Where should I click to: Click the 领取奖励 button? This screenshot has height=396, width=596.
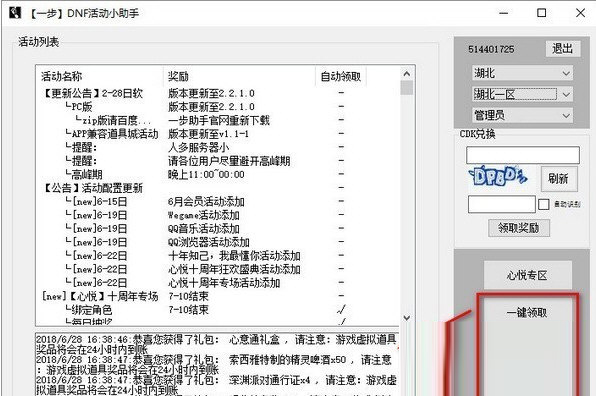click(x=519, y=228)
